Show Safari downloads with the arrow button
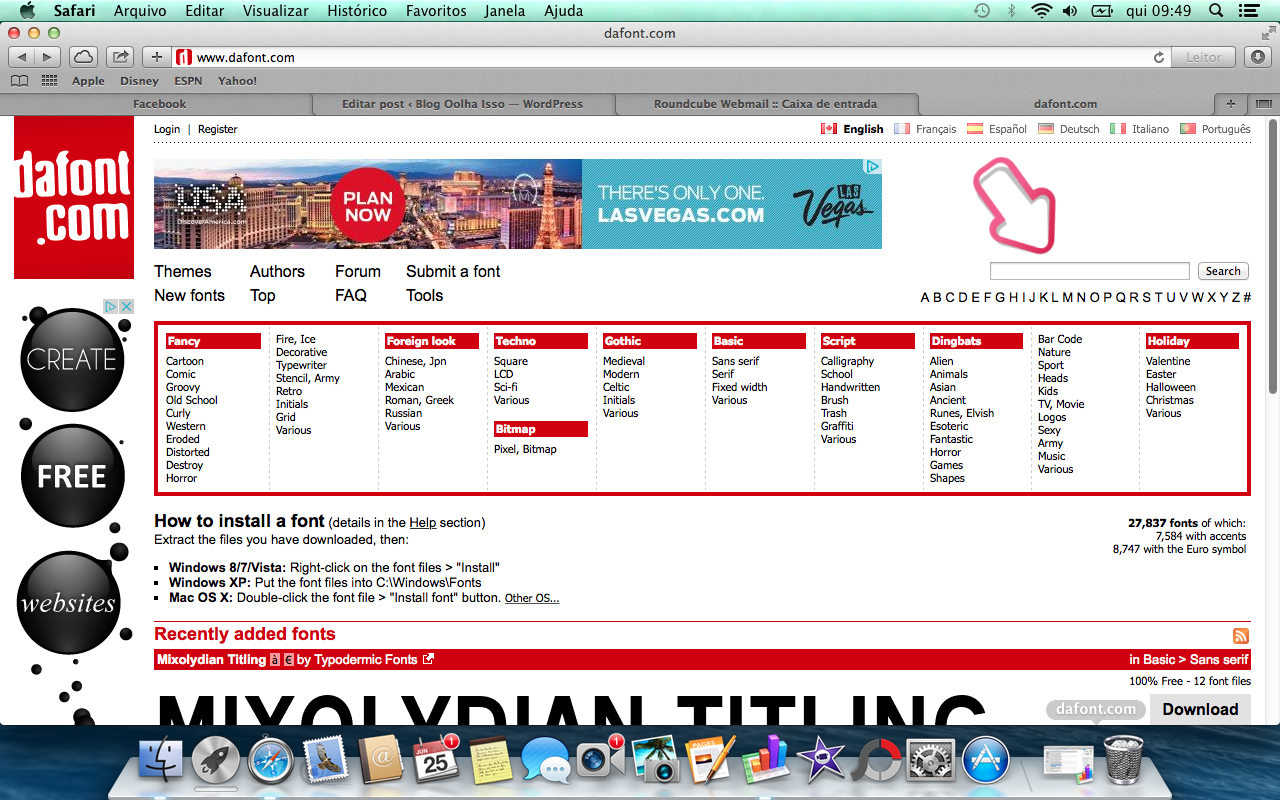1280x800 pixels. [1258, 57]
